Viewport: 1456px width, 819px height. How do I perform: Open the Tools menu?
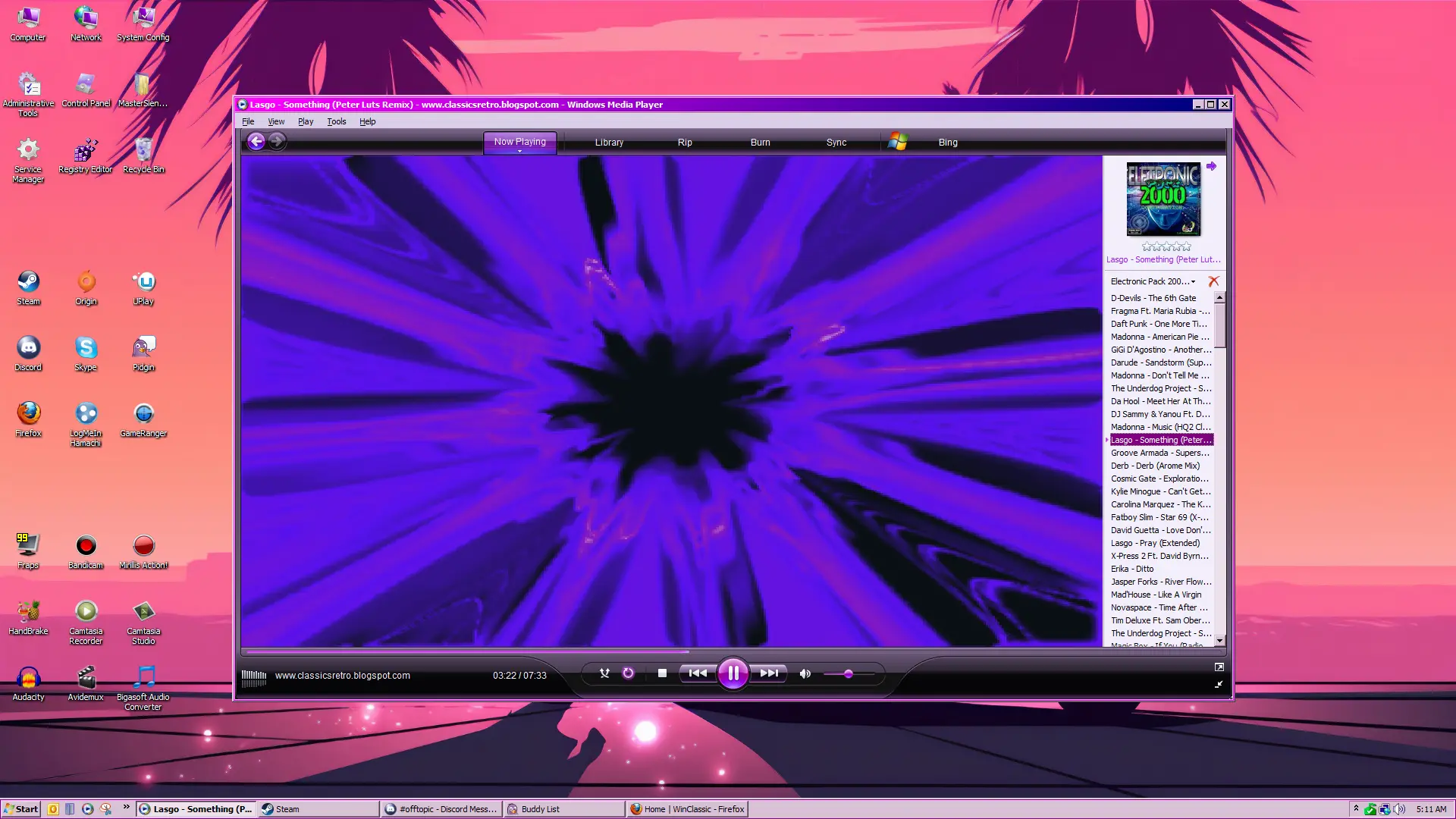[x=337, y=121]
